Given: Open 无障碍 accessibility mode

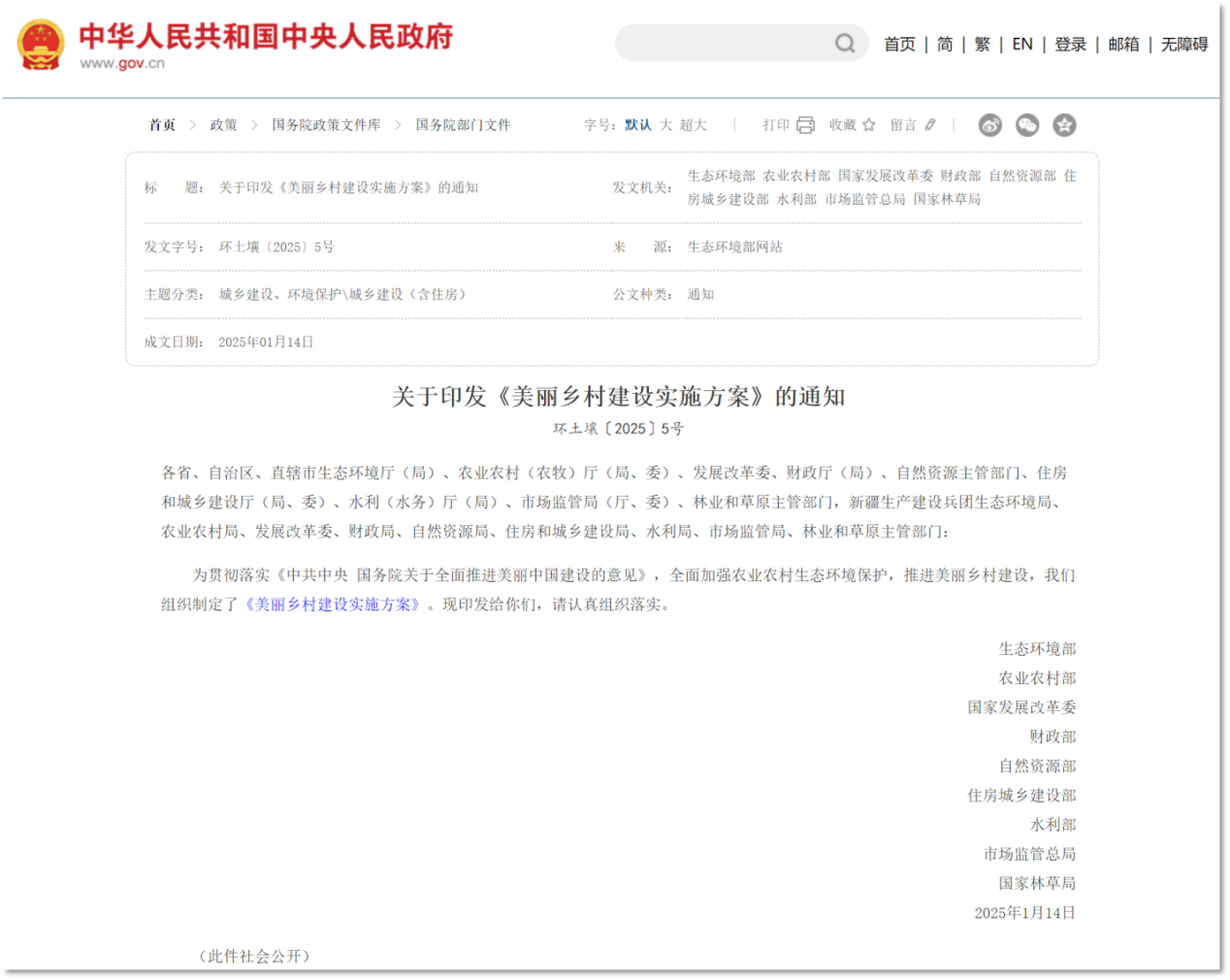Looking at the screenshot, I should (x=1184, y=45).
